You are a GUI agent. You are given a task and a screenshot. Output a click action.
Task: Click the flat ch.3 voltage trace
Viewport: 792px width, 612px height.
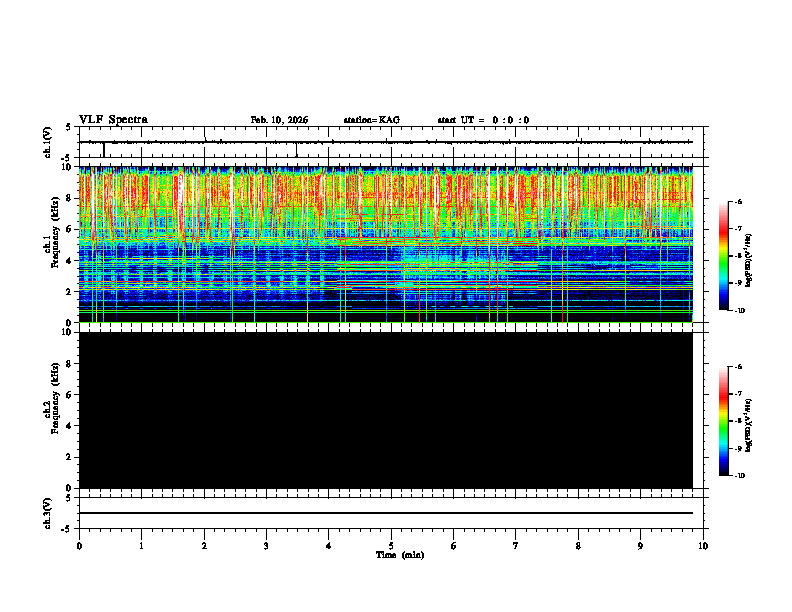385,513
